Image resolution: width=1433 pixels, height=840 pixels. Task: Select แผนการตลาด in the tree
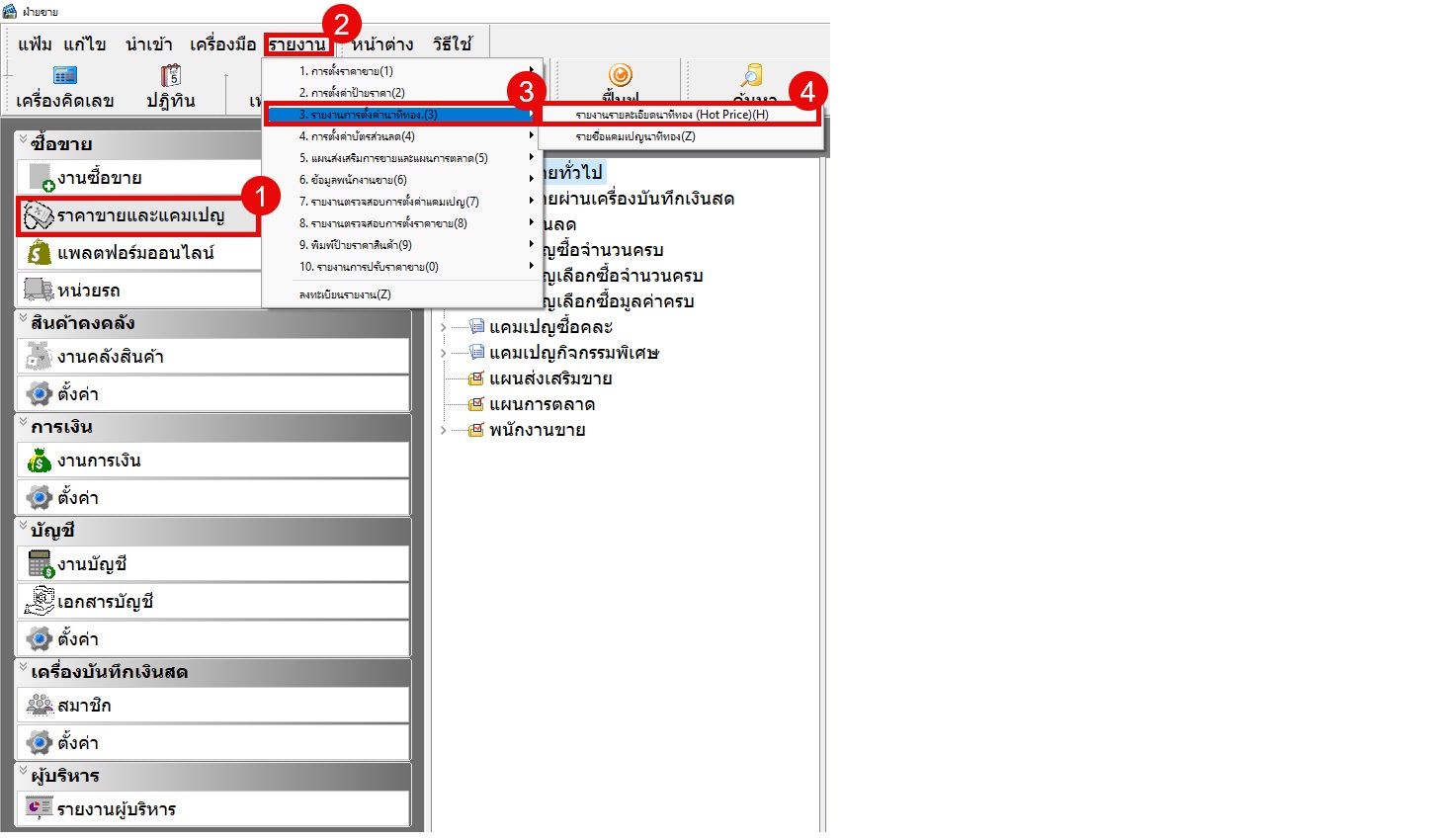542,404
